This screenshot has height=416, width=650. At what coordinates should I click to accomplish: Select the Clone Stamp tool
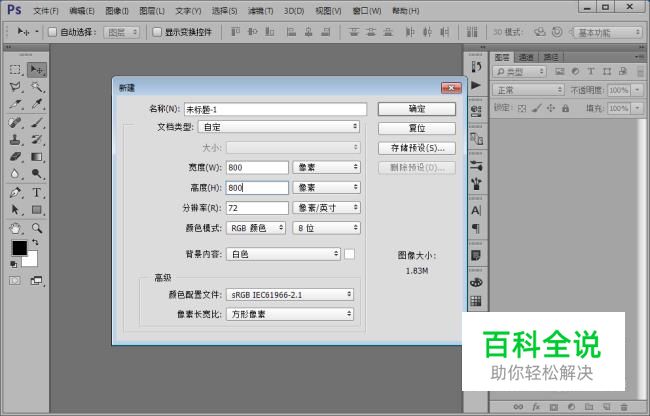pyautogui.click(x=15, y=140)
